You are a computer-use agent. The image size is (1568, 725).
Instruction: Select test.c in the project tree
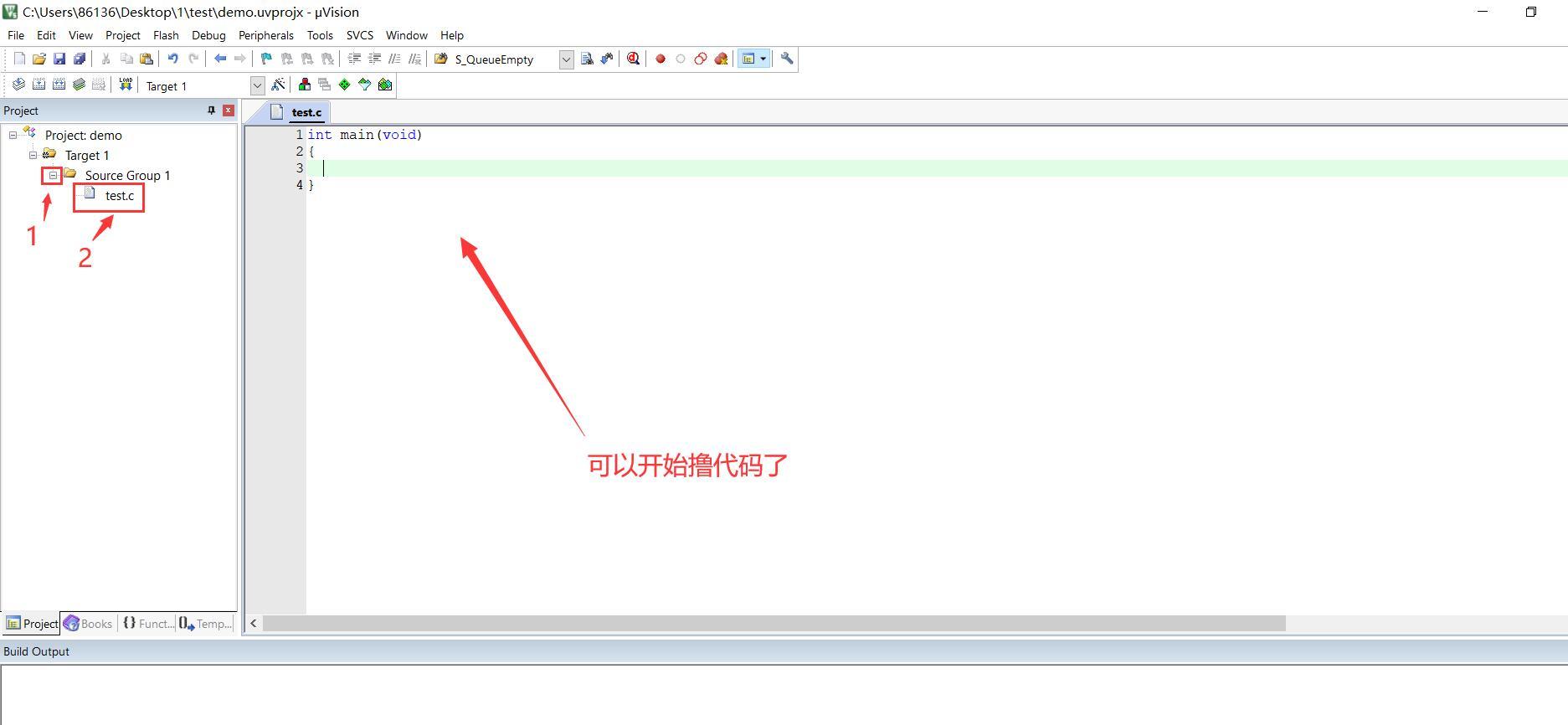[x=120, y=196]
